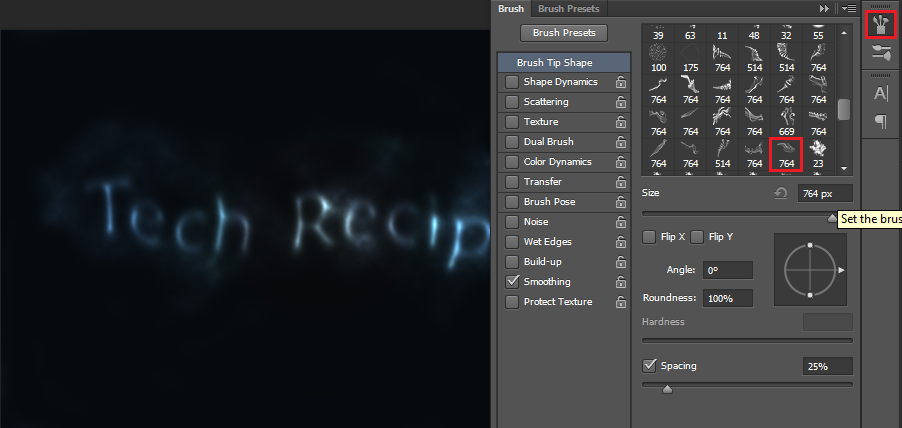Screen dimensions: 902x428
Task: Pick the brush tip labeled 100
Action: tap(658, 58)
